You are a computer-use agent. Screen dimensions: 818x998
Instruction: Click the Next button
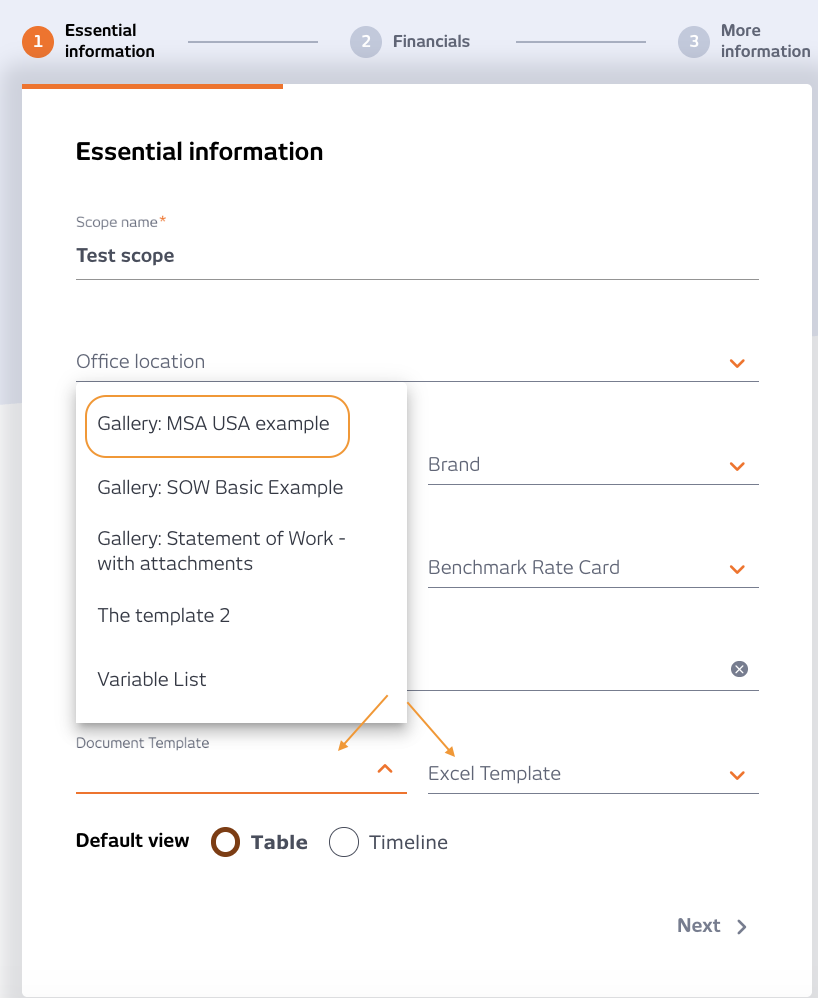tap(699, 925)
